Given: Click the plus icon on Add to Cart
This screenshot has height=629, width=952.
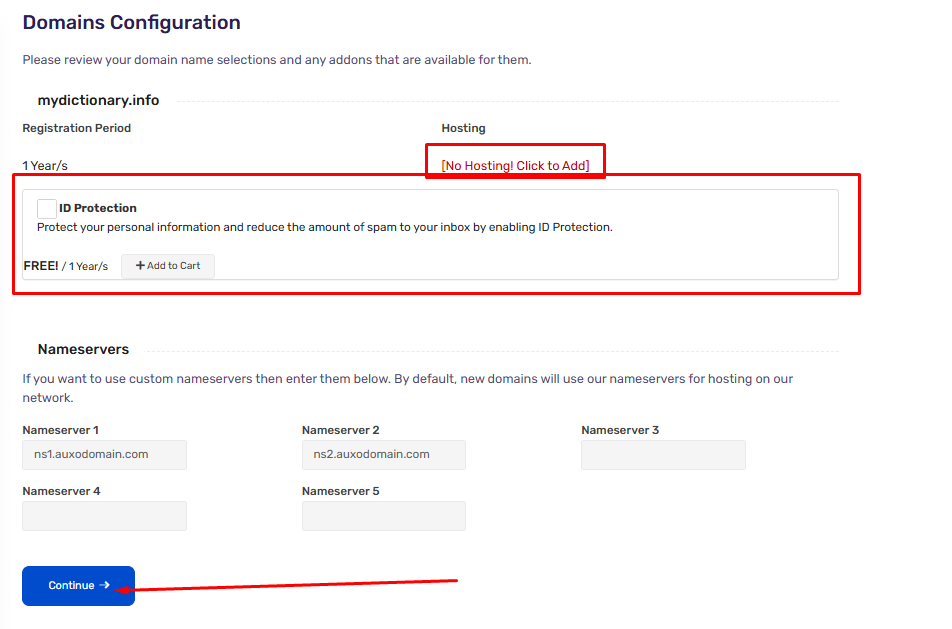Looking at the screenshot, I should click(x=140, y=266).
